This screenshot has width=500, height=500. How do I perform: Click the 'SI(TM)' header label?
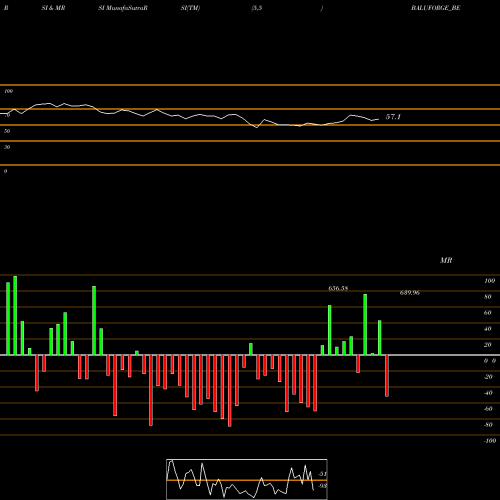click(x=190, y=8)
